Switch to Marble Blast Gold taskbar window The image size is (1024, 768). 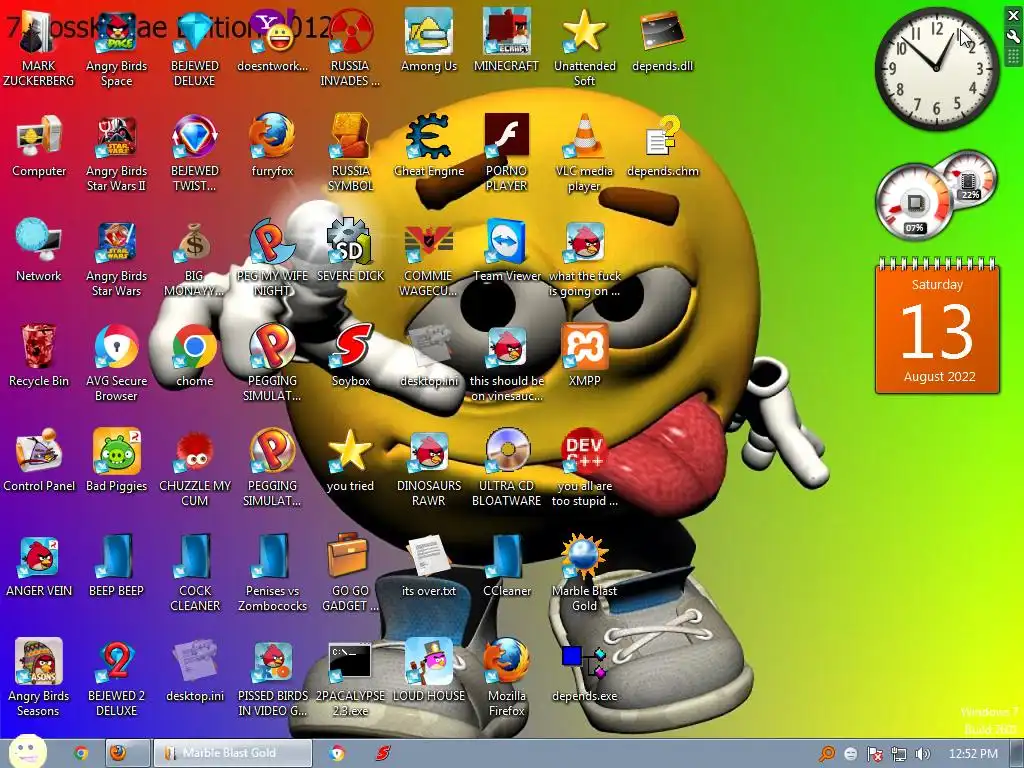[x=231, y=753]
